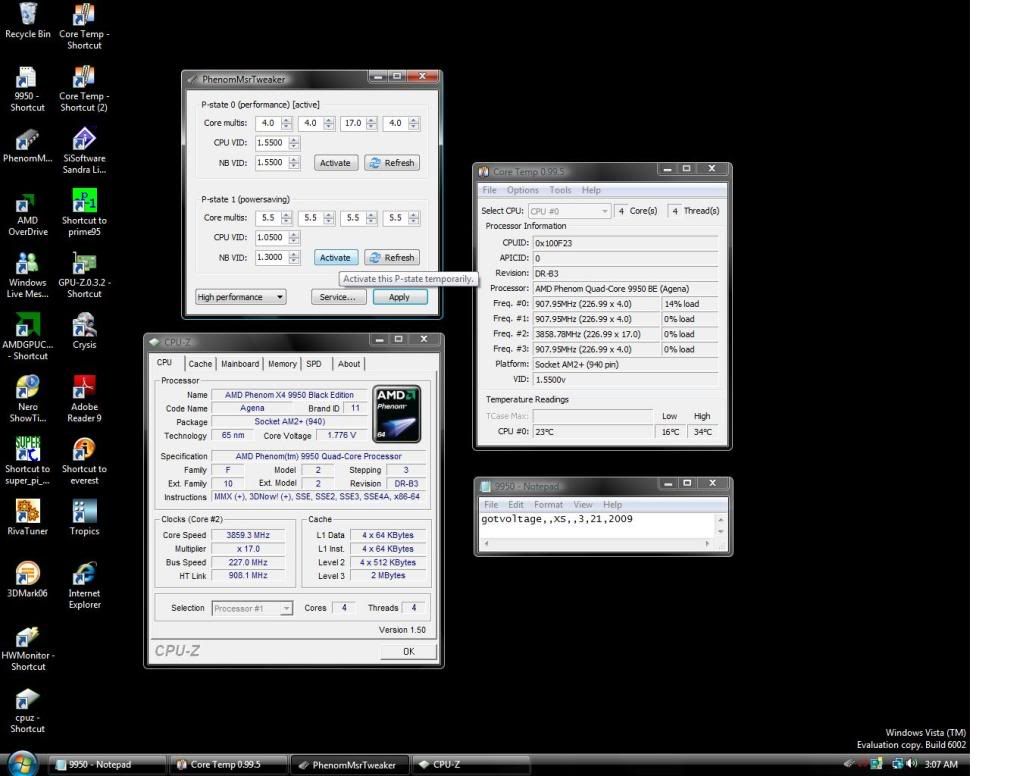Increase the P-state 0 CPU VID stepper
Screen dimensions: 1023x776
coord(294,139)
